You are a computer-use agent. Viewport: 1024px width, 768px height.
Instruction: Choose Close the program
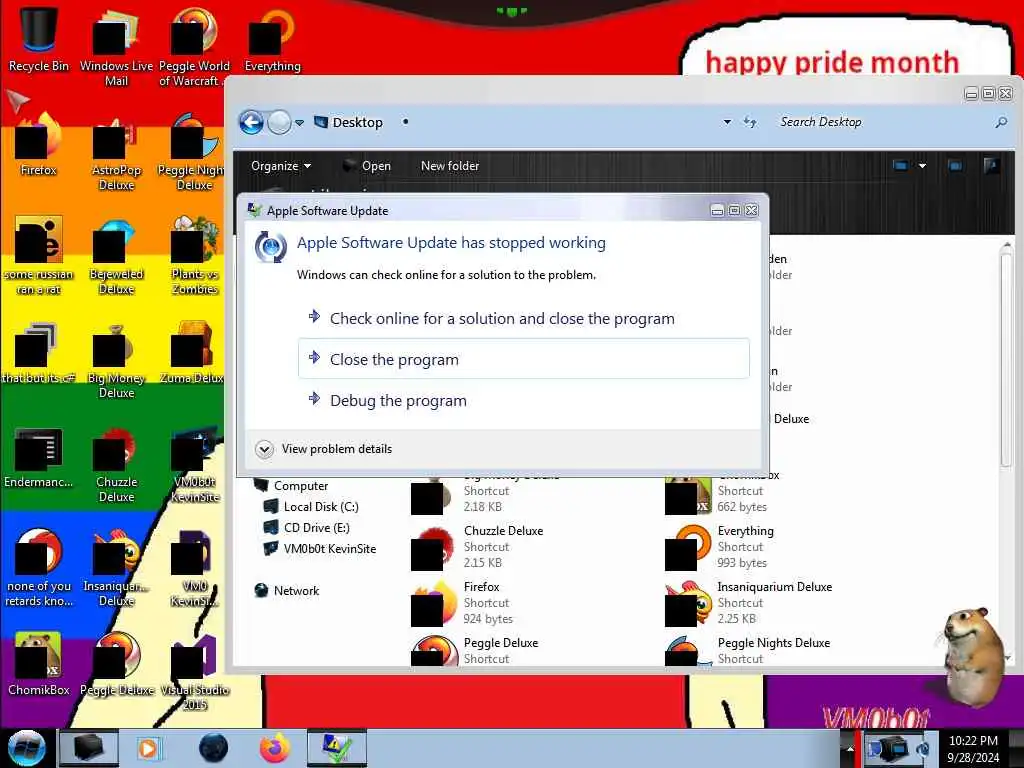(x=524, y=359)
